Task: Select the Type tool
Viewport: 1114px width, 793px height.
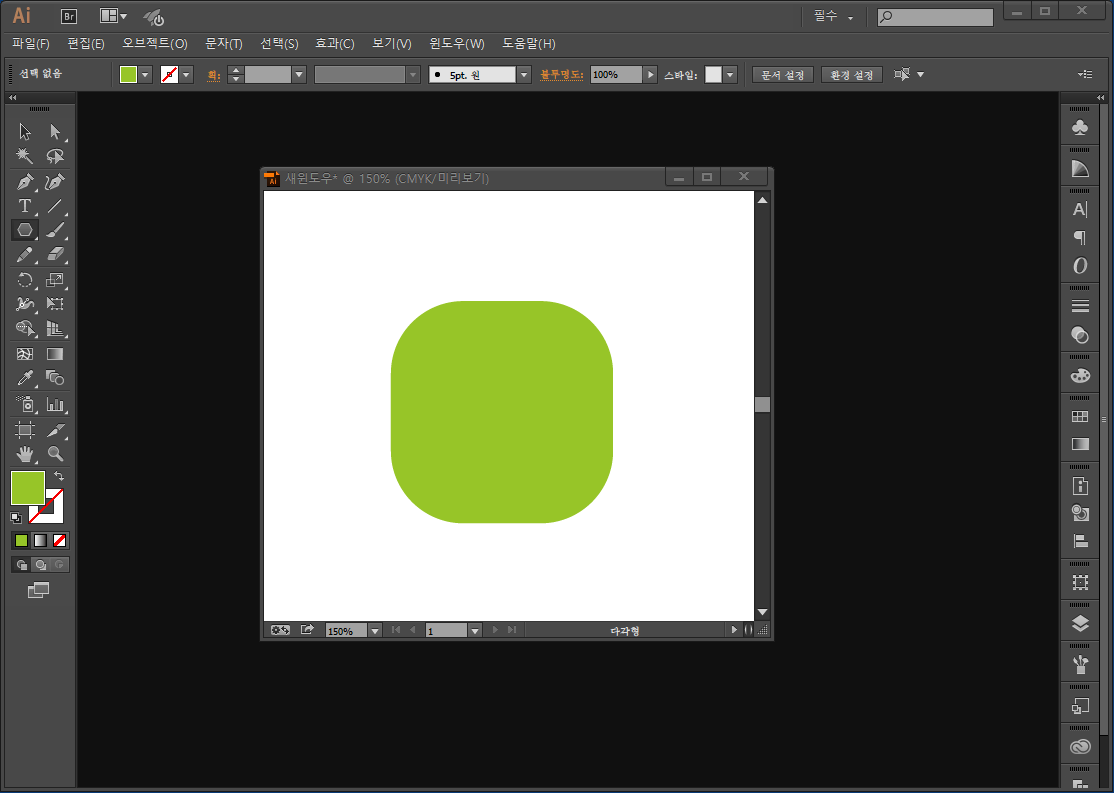Action: 25,206
